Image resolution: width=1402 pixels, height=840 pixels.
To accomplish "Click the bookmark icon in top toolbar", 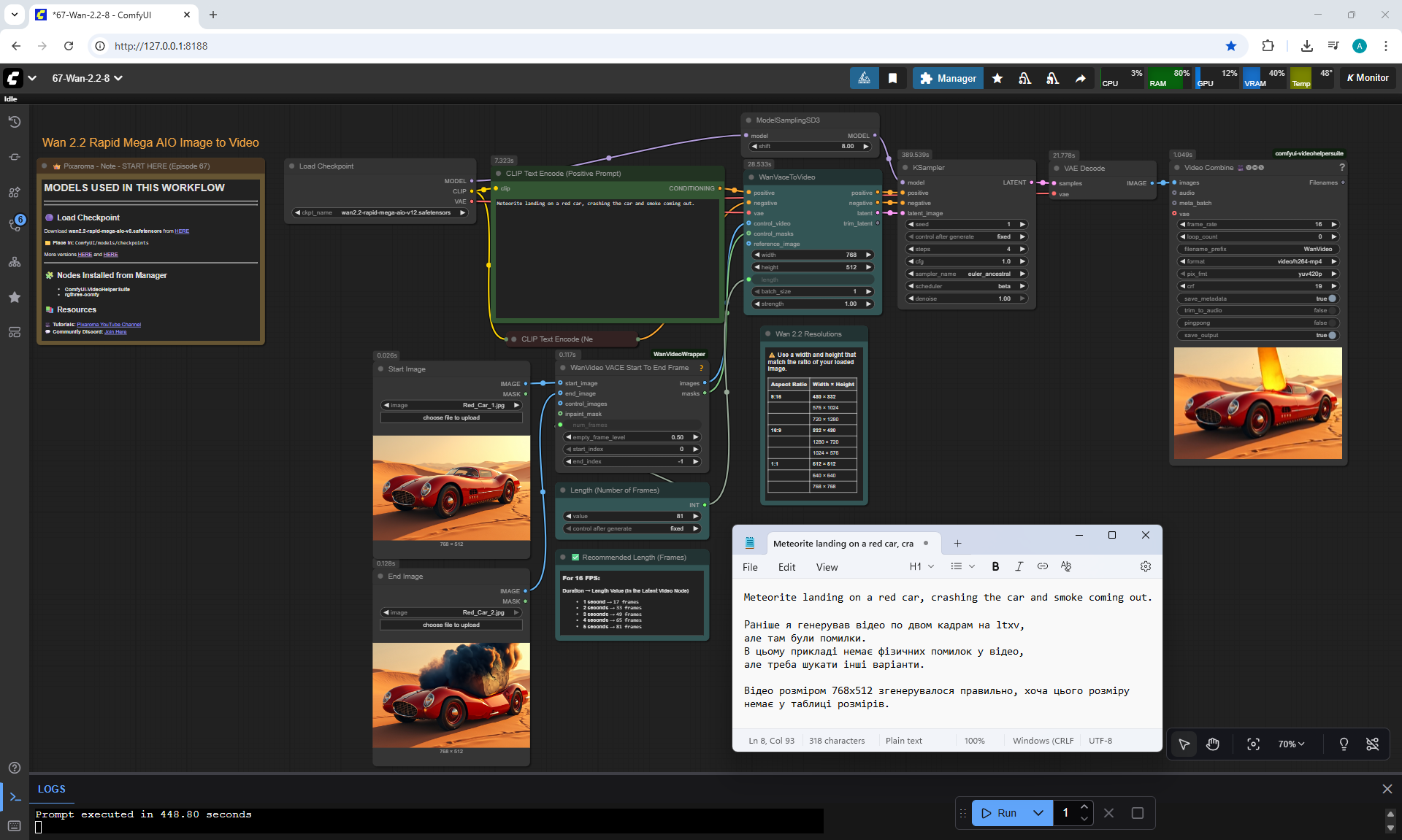I will tap(892, 78).
